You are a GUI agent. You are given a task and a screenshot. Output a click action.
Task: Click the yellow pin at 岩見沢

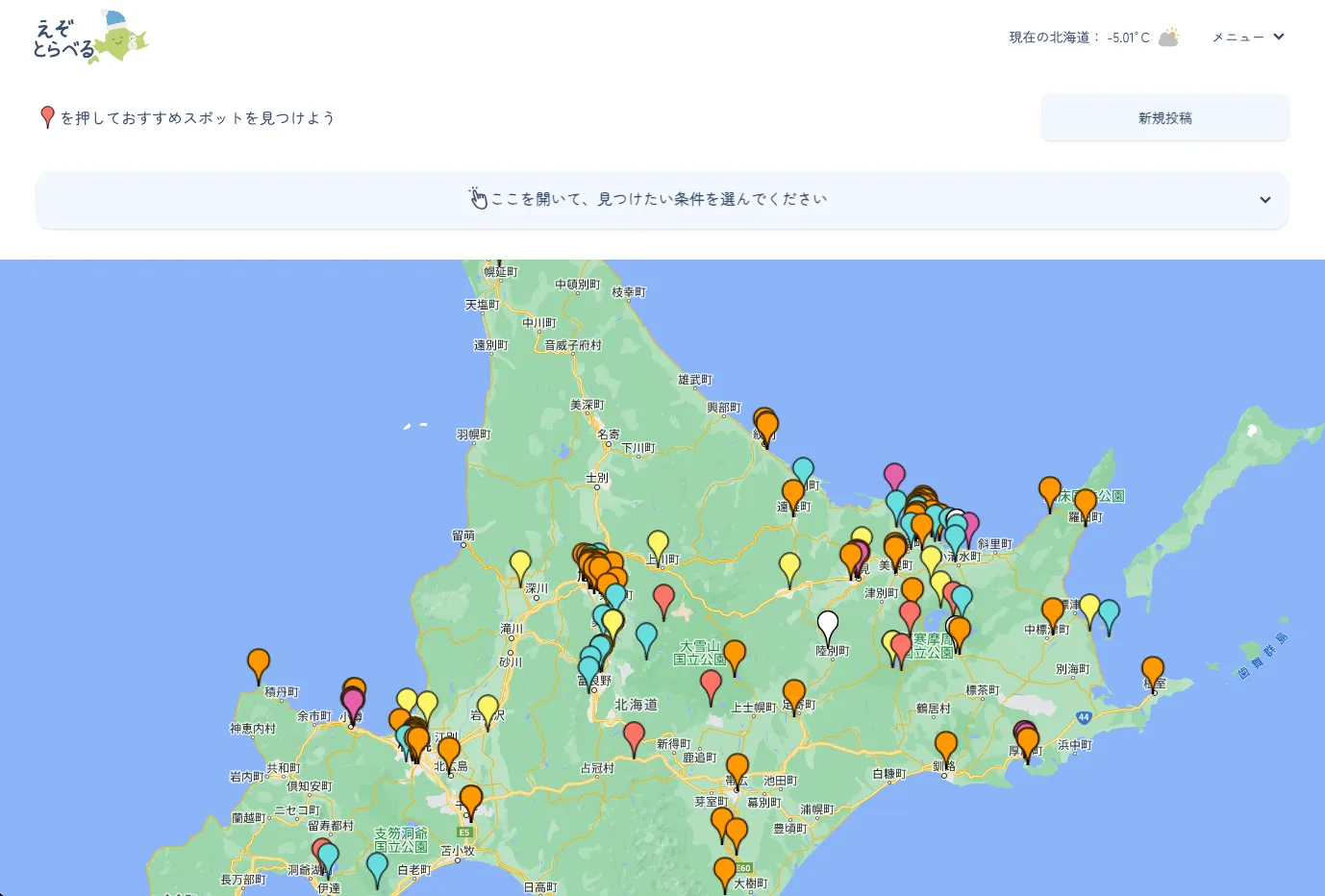click(488, 709)
